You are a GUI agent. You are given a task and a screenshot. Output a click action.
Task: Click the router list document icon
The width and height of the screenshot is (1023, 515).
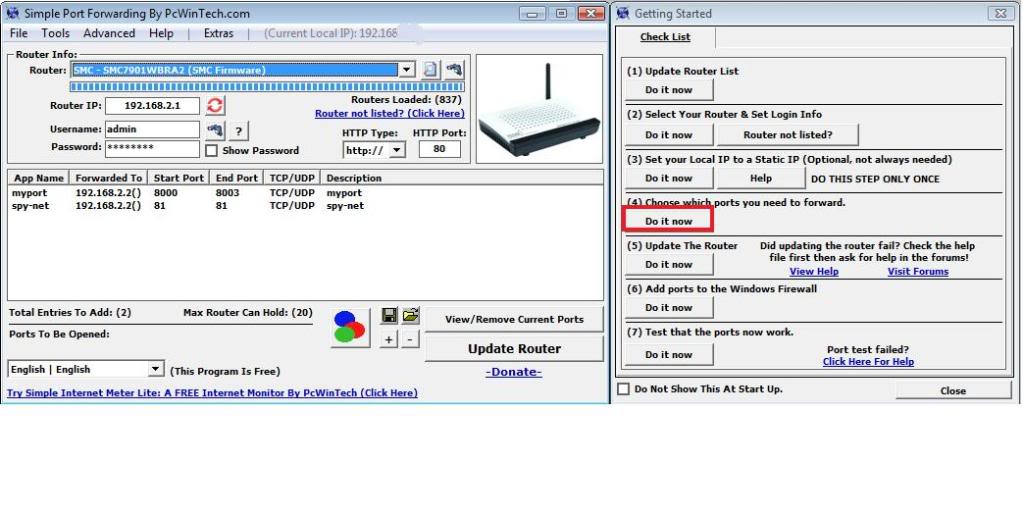tap(430, 69)
